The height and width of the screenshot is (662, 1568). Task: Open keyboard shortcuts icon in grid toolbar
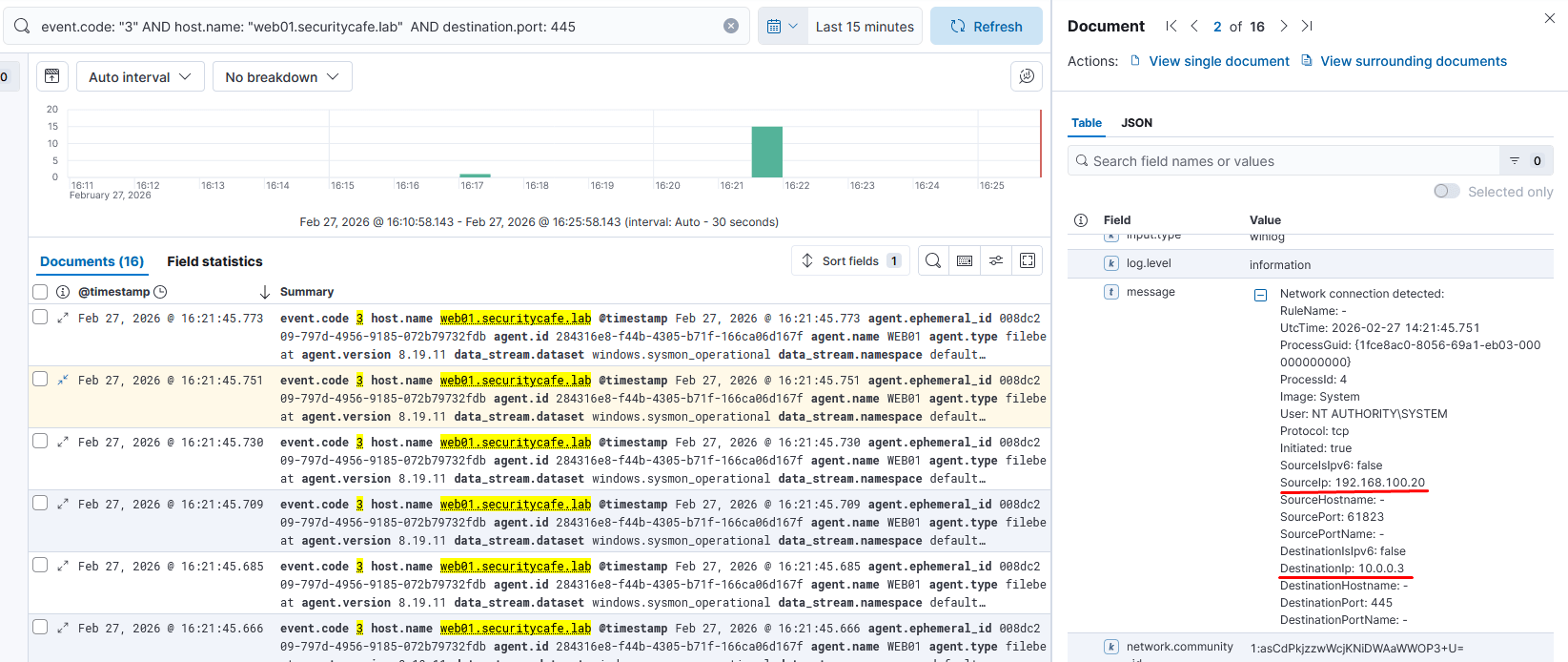click(965, 260)
